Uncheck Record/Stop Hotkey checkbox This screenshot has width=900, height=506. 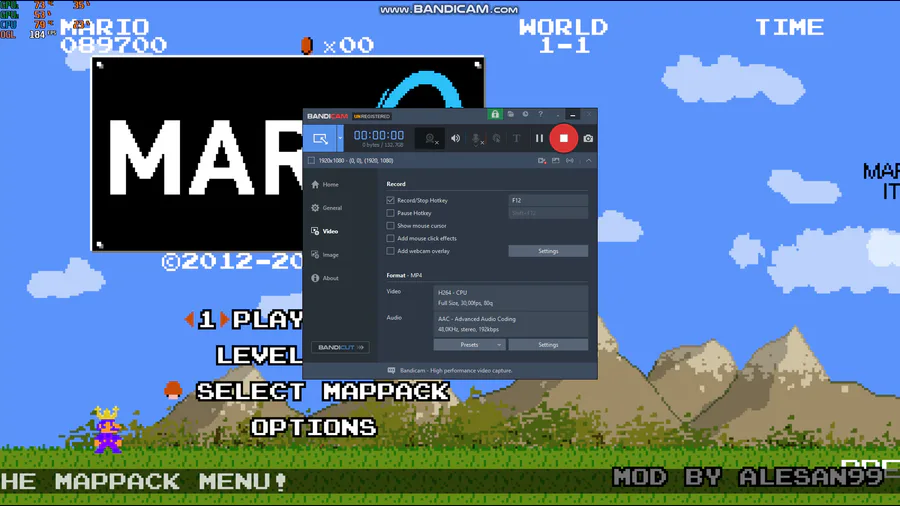390,200
